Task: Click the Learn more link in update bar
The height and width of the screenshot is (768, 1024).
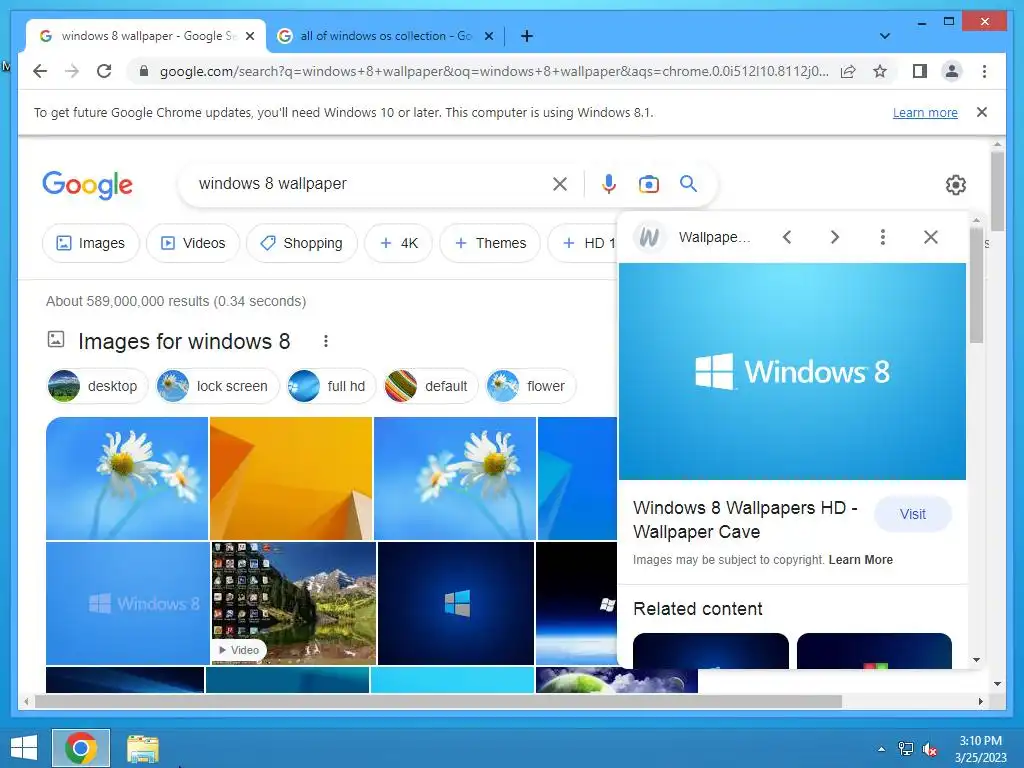Action: (x=925, y=112)
